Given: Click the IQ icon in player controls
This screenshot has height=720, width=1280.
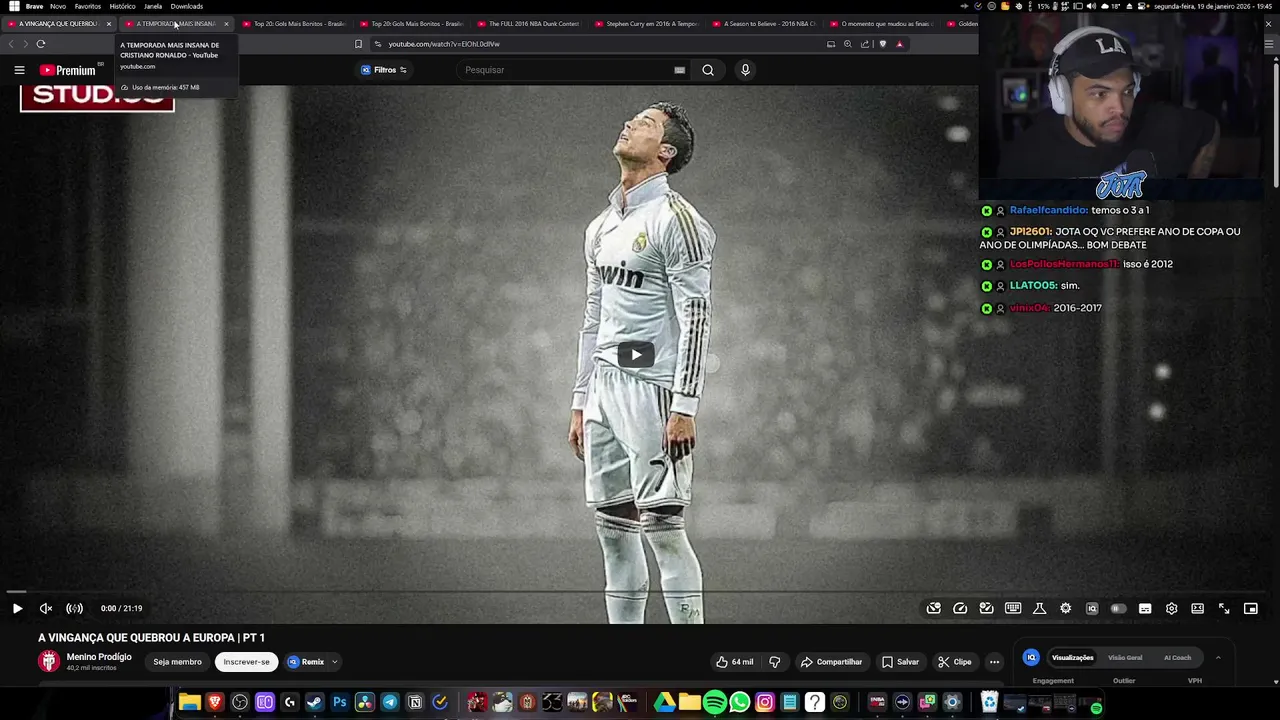Looking at the screenshot, I should 1092,608.
